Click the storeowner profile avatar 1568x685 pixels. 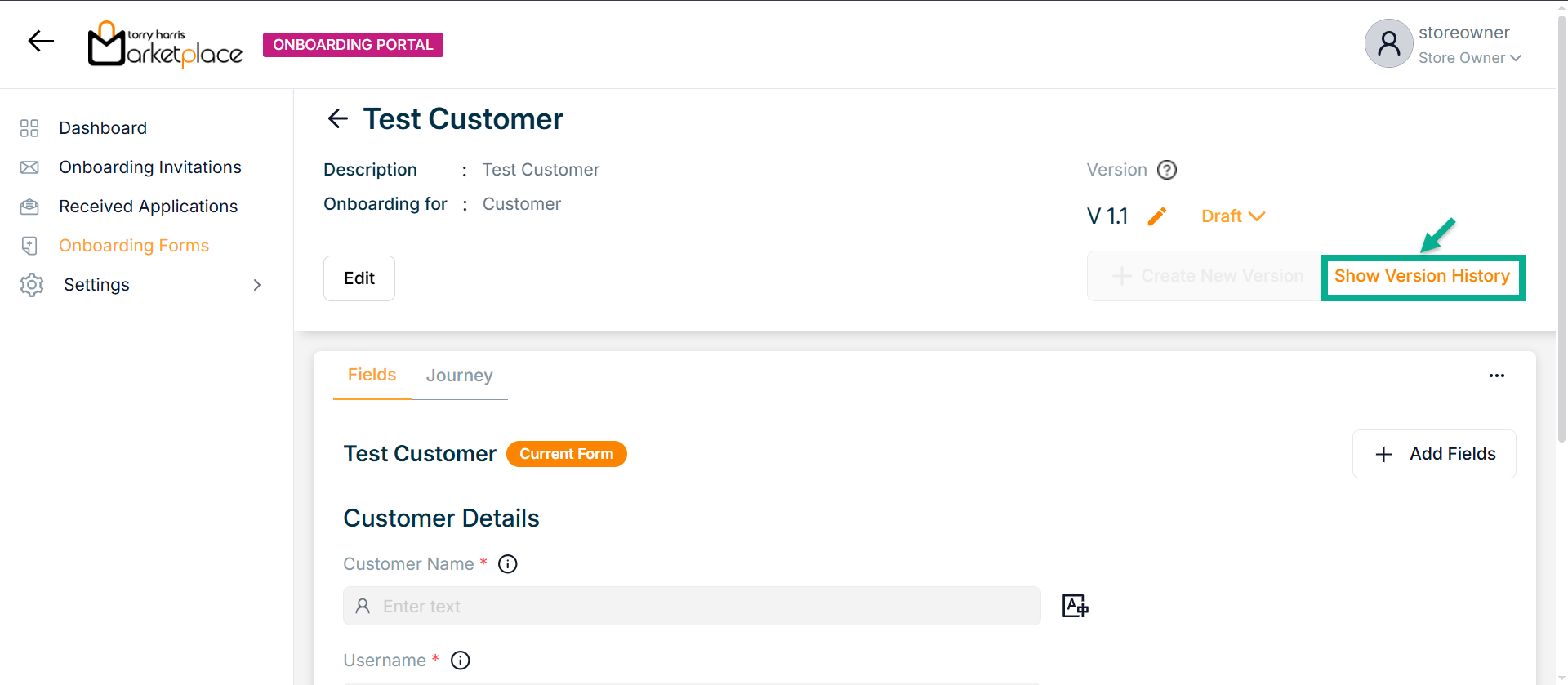pyautogui.click(x=1388, y=43)
